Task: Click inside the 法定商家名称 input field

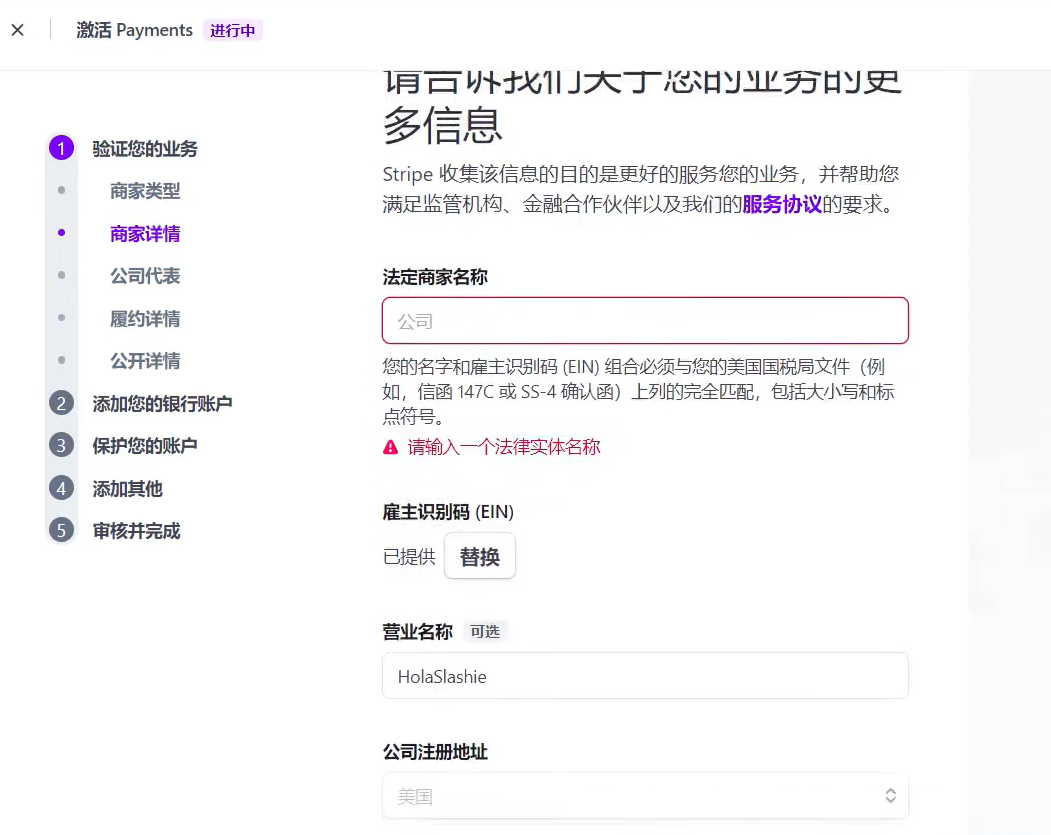Action: pos(645,320)
